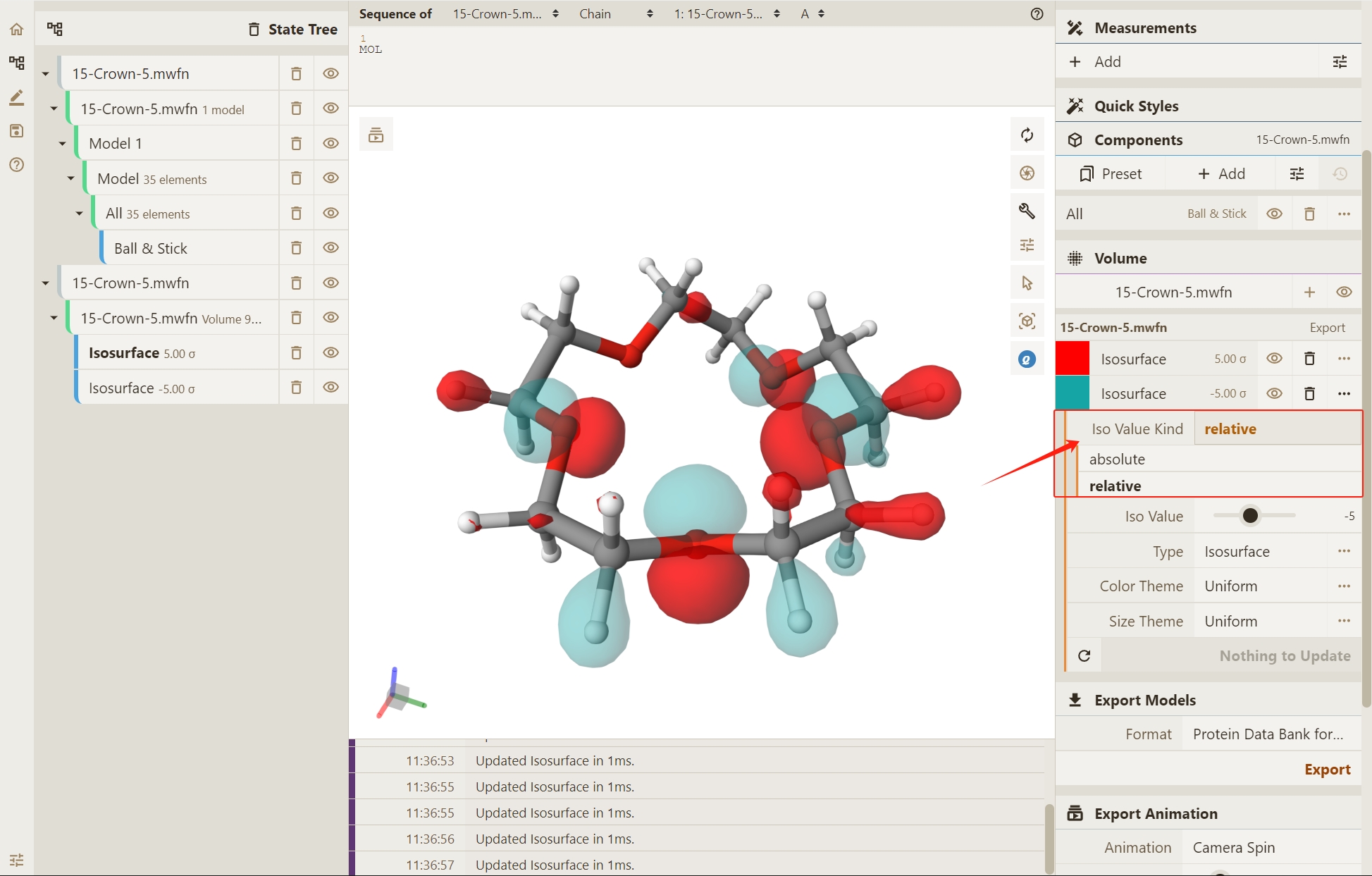Add a new volume representation plus icon
1372x876 pixels.
pyautogui.click(x=1309, y=292)
